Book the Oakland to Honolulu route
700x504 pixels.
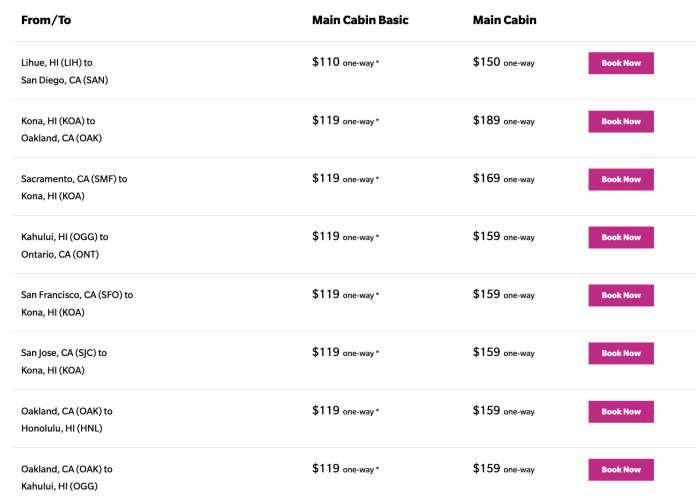[x=620, y=411]
